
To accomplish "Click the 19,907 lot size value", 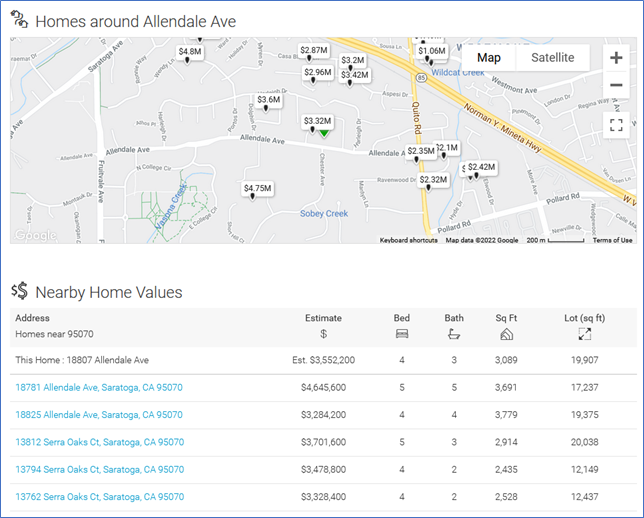I will [x=584, y=360].
